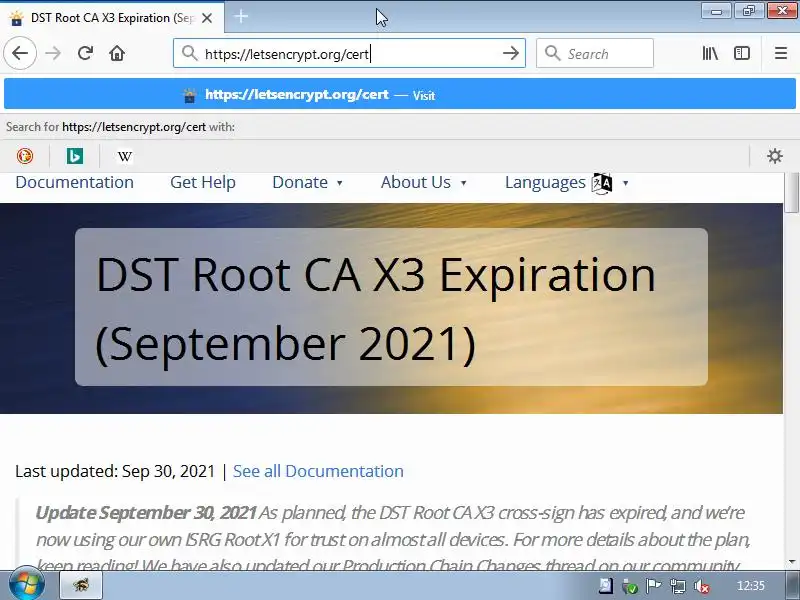Click the network tray icon
Viewport: 800px width, 600px height.
678,586
